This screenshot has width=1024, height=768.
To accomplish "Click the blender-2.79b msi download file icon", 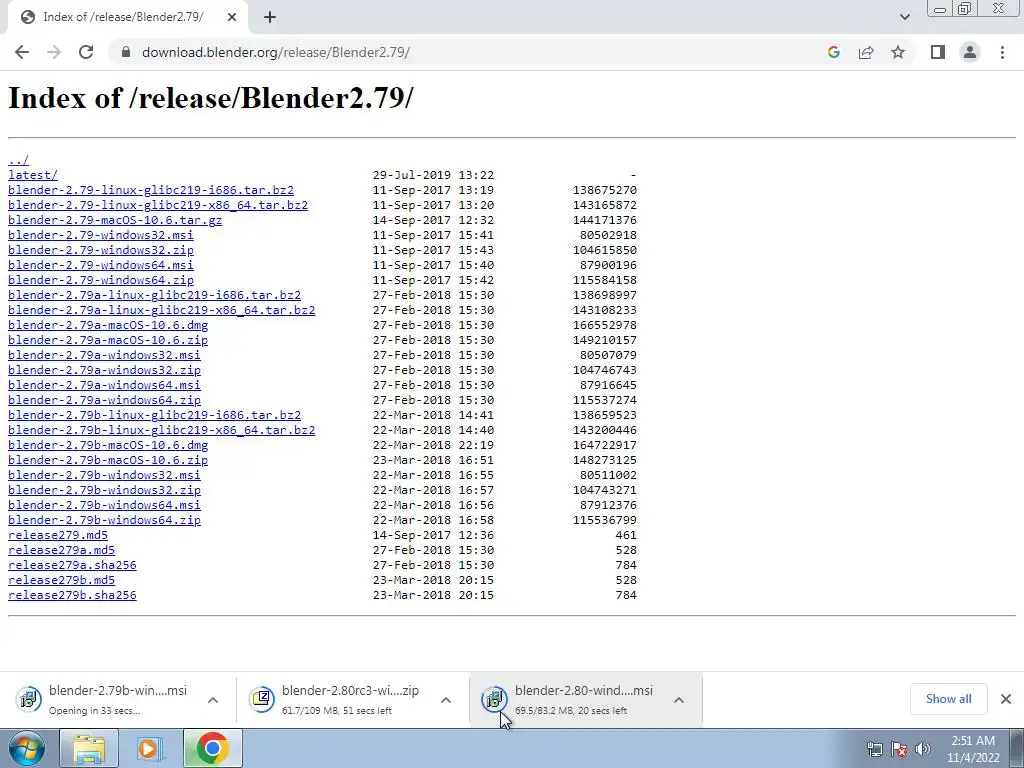I will 28,699.
